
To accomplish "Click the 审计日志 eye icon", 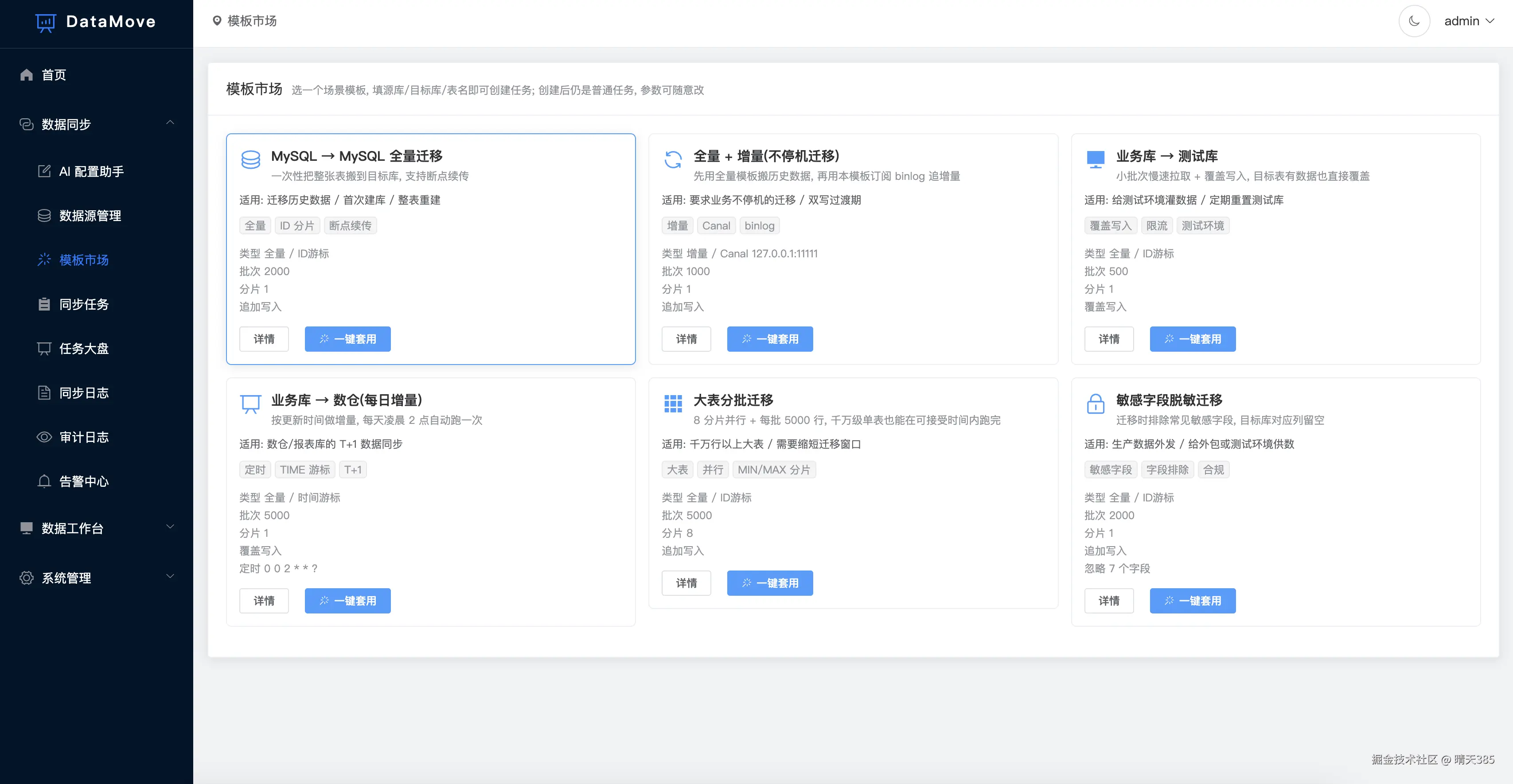I will click(x=44, y=437).
